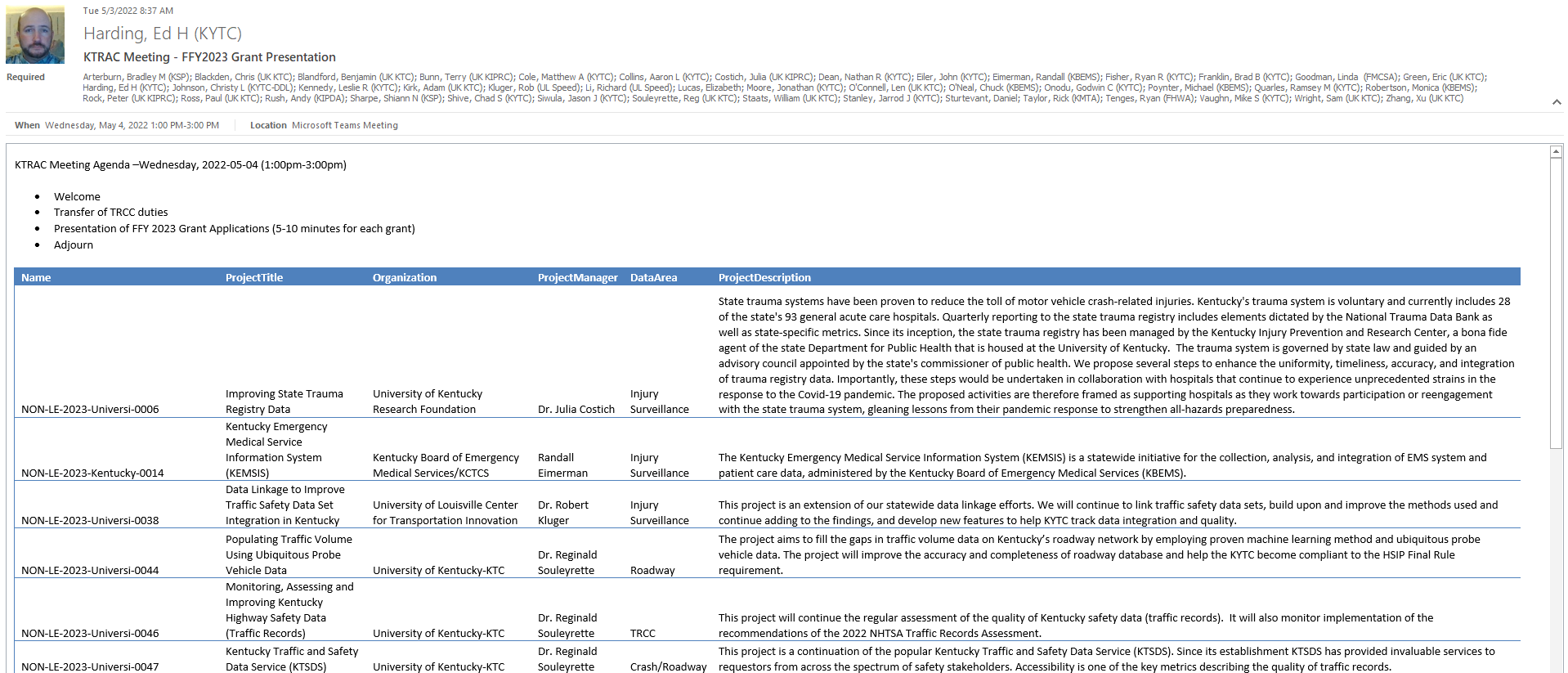The height and width of the screenshot is (673, 1568).
Task: Open recipient Green, Eric (UK KTC)
Action: pyautogui.click(x=1445, y=77)
